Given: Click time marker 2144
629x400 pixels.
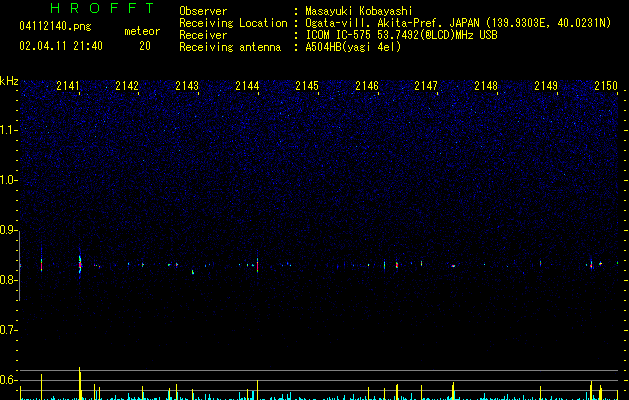Looking at the screenshot, I should click(x=247, y=86).
